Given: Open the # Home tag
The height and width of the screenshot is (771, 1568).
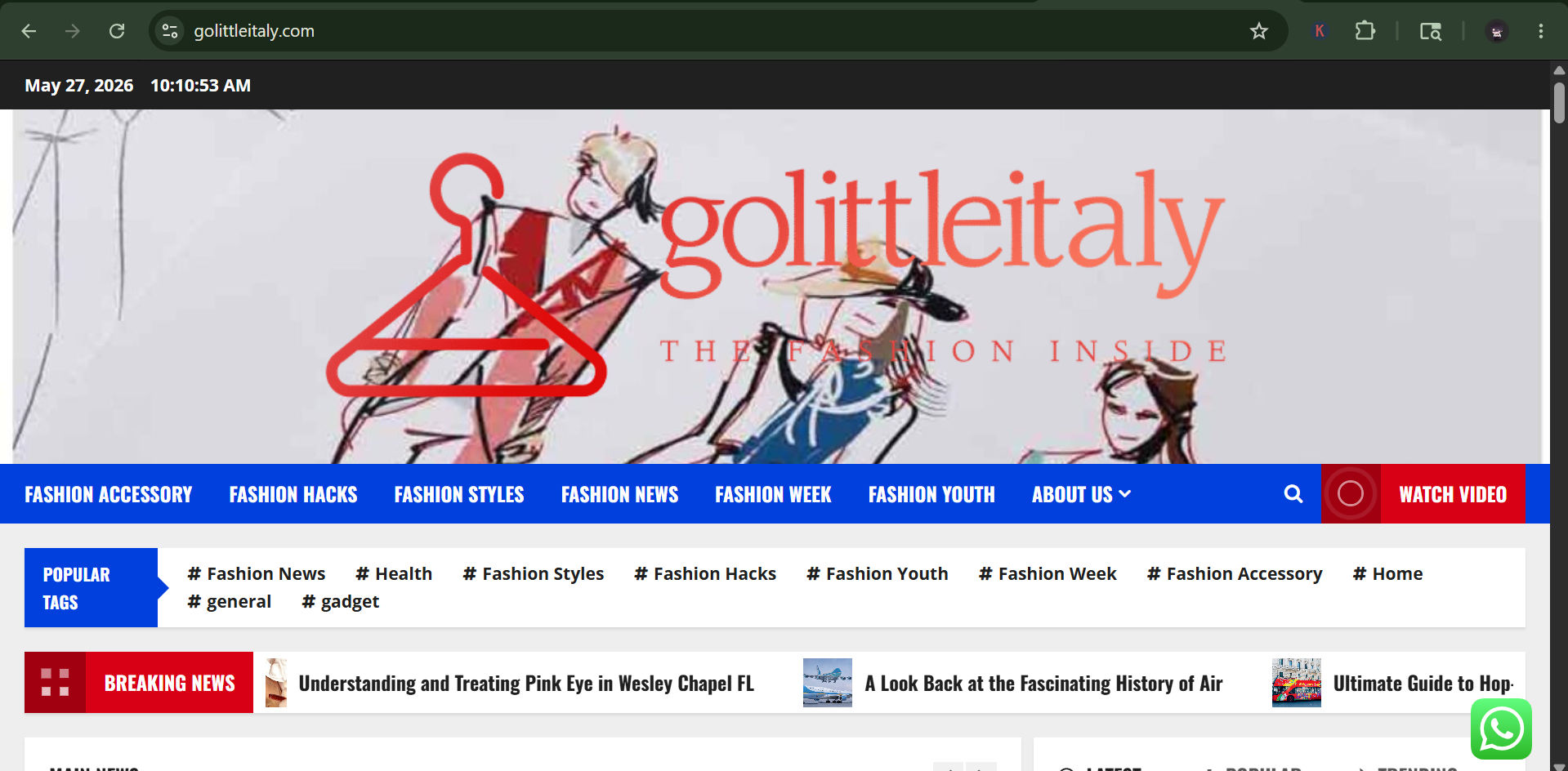Looking at the screenshot, I should [1387, 574].
